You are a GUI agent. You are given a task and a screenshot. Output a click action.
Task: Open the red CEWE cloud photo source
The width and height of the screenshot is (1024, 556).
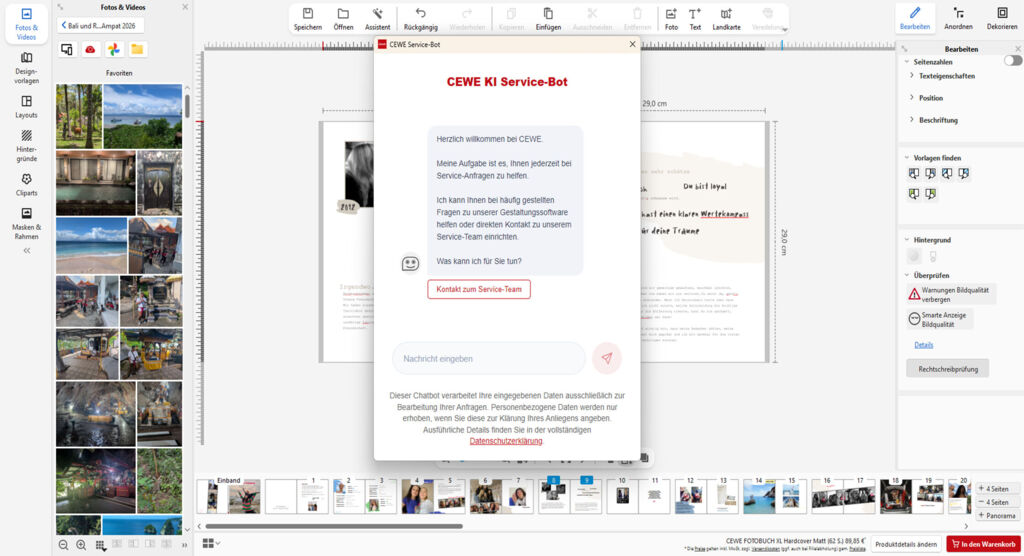pyautogui.click(x=90, y=50)
